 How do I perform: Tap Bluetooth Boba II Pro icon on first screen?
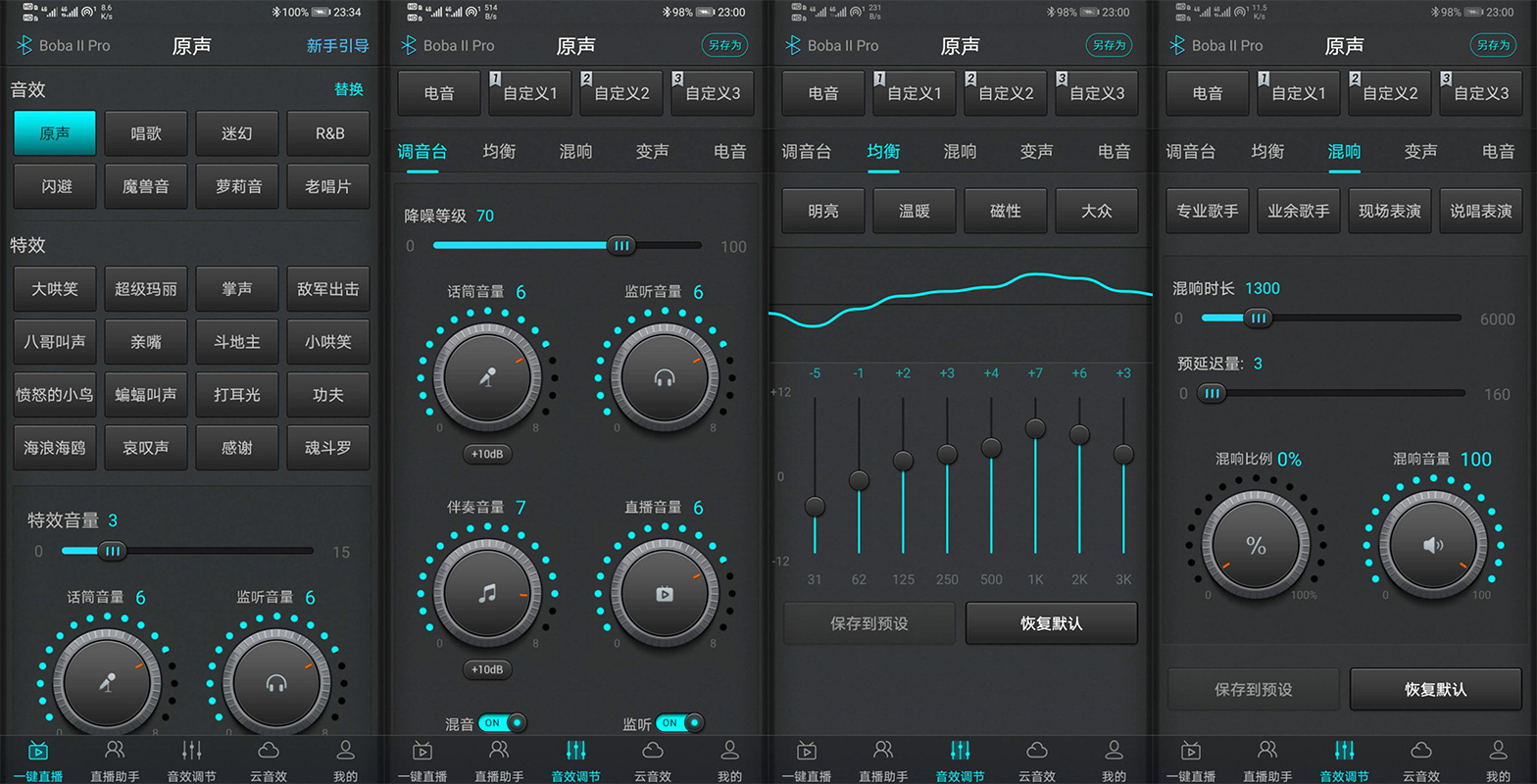(x=25, y=46)
